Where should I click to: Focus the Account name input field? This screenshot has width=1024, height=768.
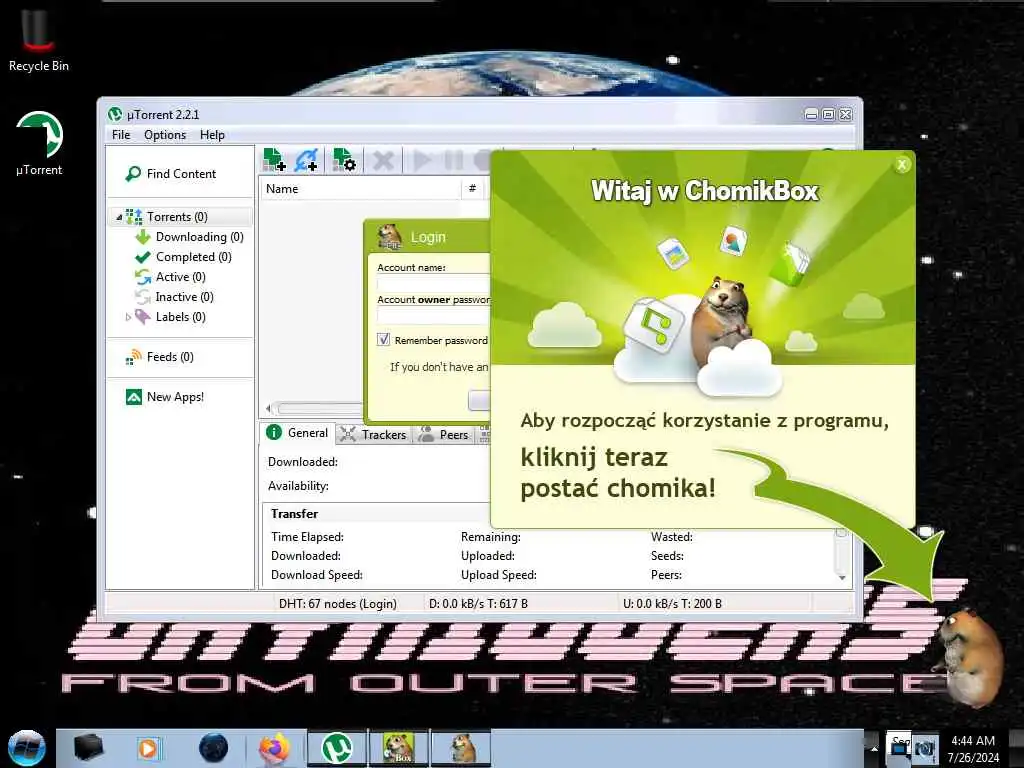point(434,283)
